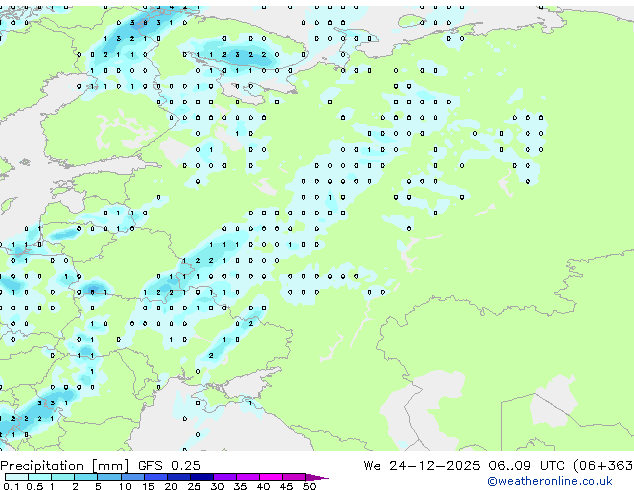Pick the 5–10 mm legend color swatch
Viewport: 634px width, 490px height.
click(x=109, y=477)
